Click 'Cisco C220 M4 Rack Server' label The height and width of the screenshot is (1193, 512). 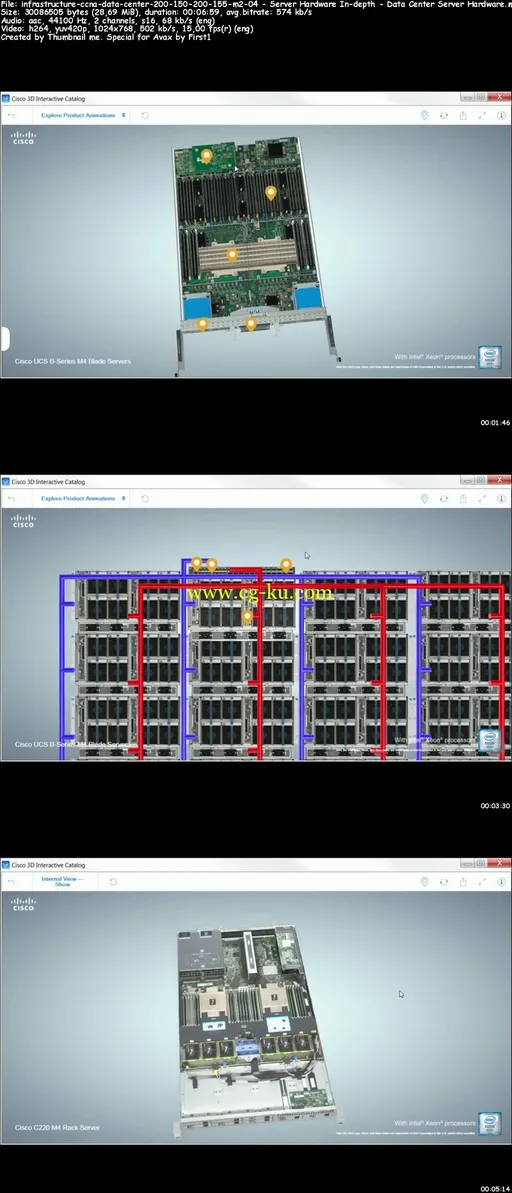[x=57, y=1128]
